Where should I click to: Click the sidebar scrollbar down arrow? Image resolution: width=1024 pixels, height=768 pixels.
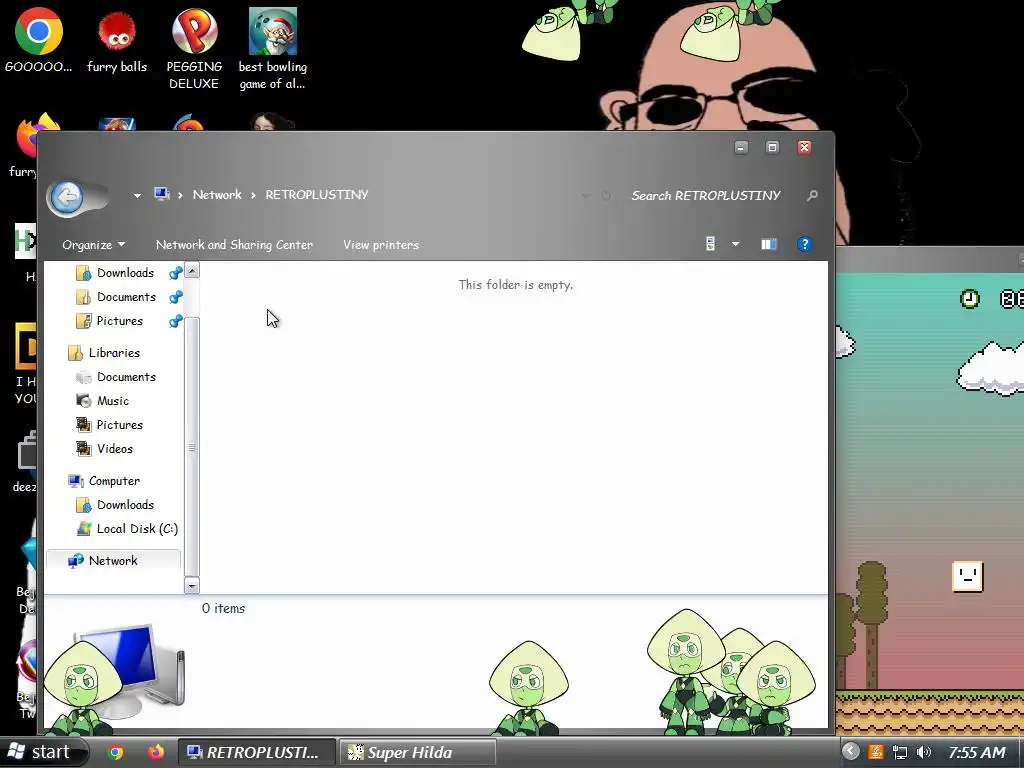[x=192, y=586]
